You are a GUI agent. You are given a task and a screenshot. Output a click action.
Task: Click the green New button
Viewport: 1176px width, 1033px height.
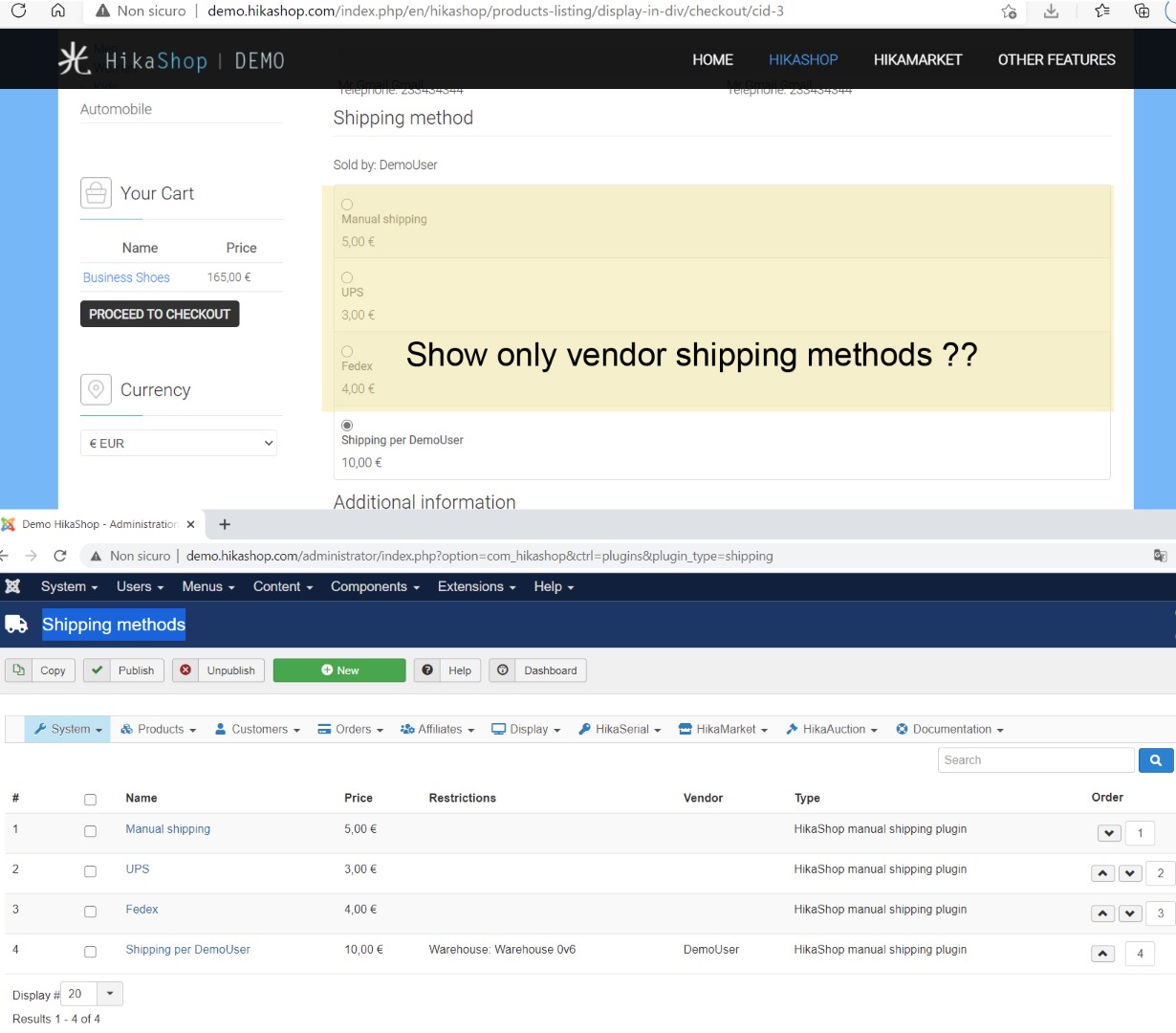(x=339, y=670)
